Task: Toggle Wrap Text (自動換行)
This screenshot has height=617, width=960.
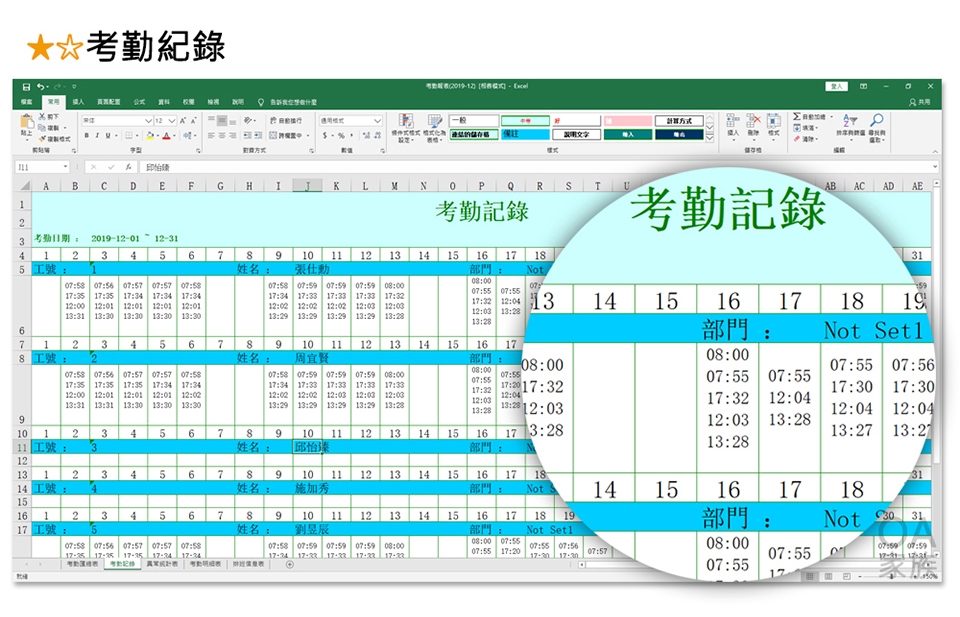Action: pos(270,120)
